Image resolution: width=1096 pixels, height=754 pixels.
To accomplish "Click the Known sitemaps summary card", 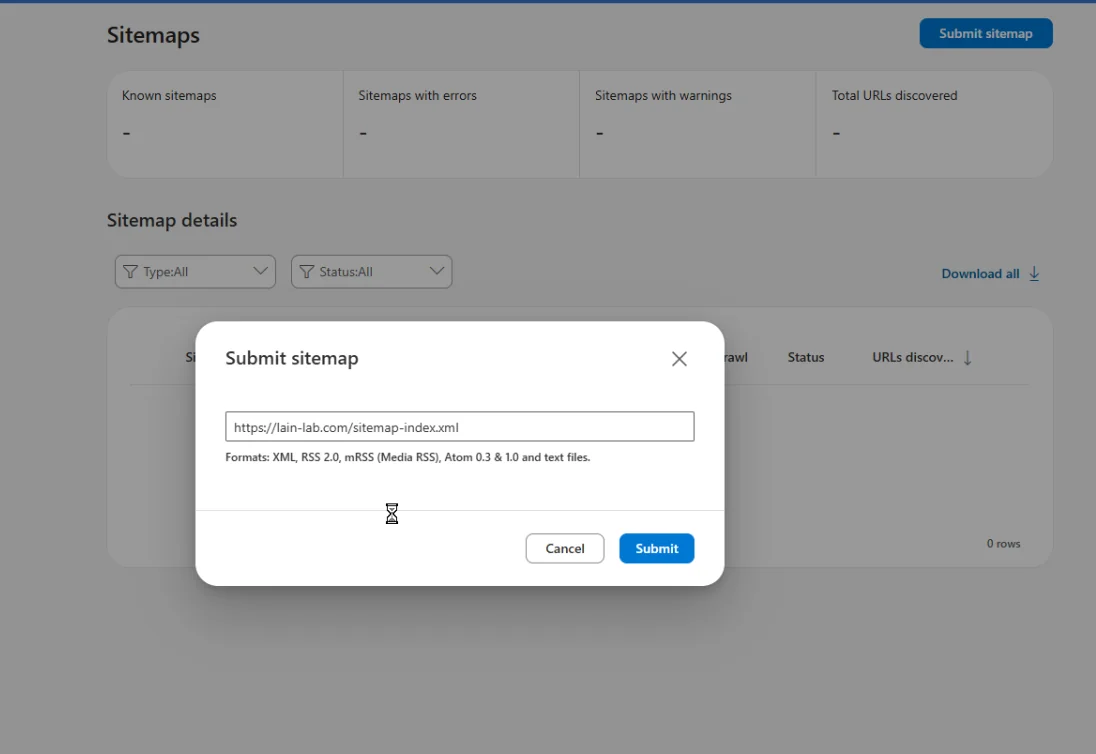I will click(225, 124).
